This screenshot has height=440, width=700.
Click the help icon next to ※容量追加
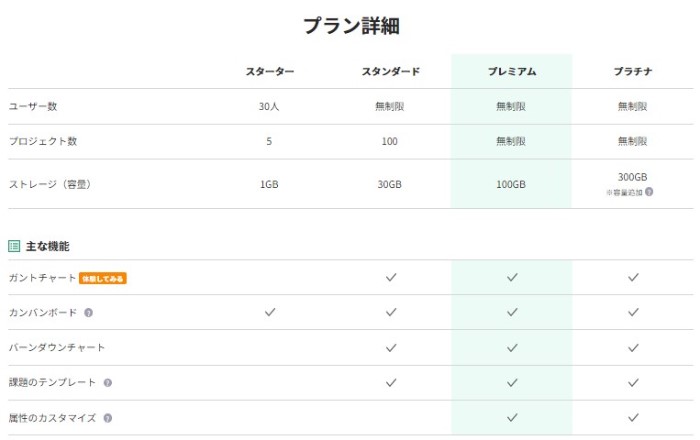[649, 191]
